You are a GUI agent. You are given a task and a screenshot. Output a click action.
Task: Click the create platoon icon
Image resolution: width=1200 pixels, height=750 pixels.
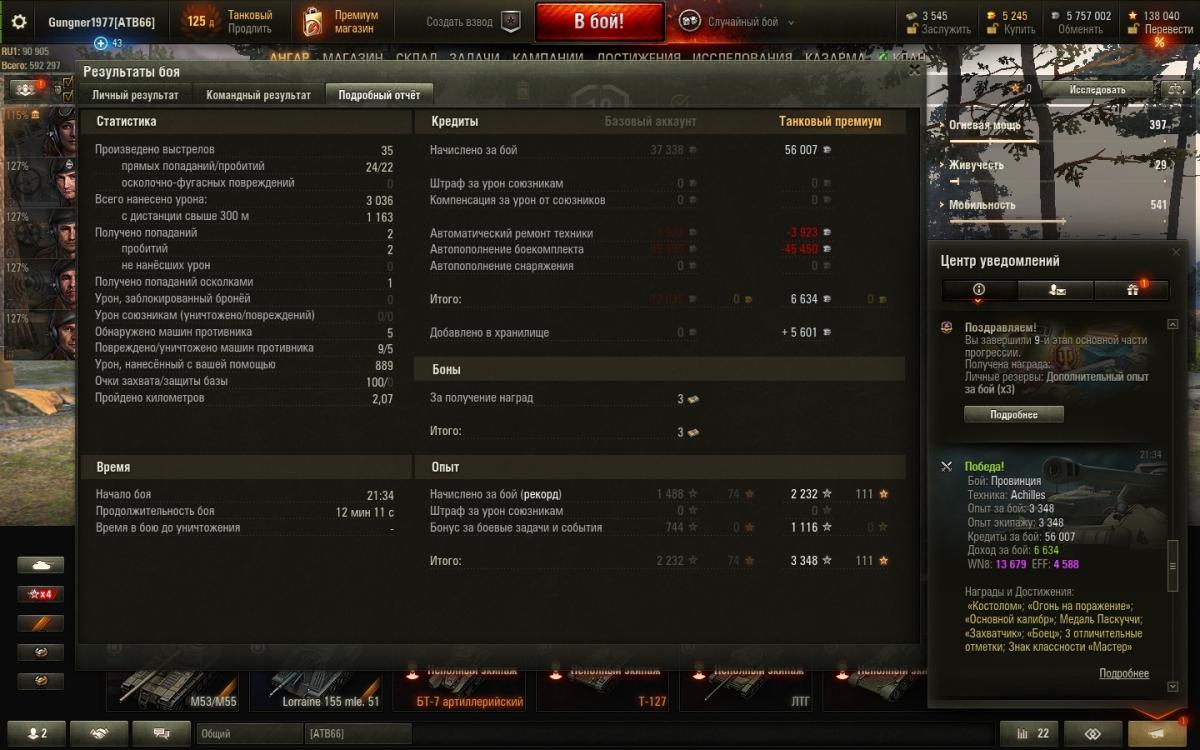pos(510,22)
